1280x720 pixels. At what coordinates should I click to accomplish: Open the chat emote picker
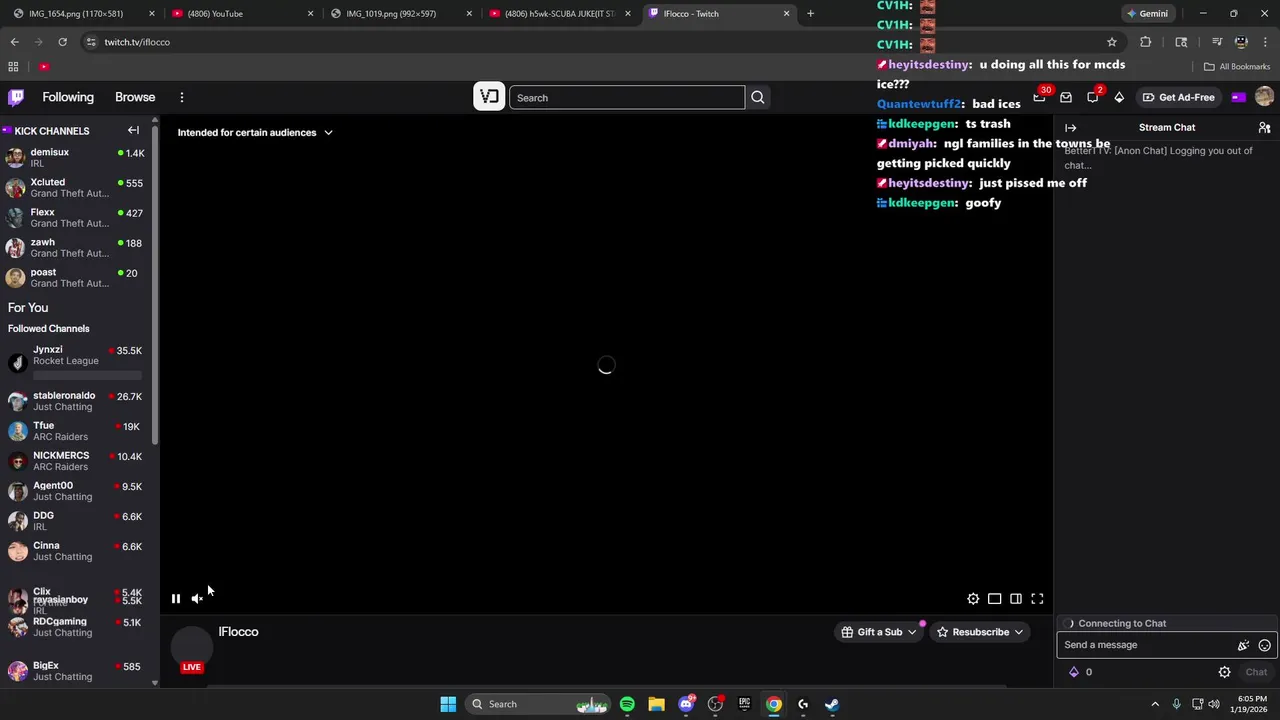pos(1265,645)
